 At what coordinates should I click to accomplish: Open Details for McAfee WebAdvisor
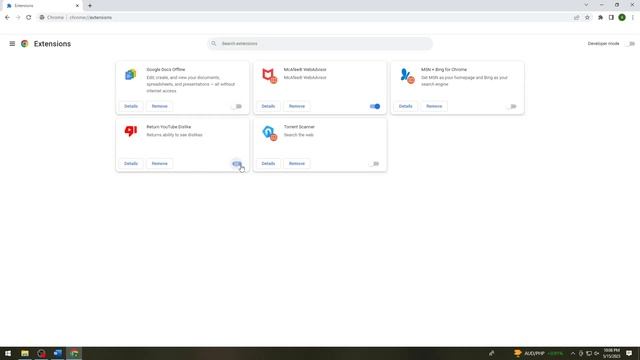pos(268,106)
